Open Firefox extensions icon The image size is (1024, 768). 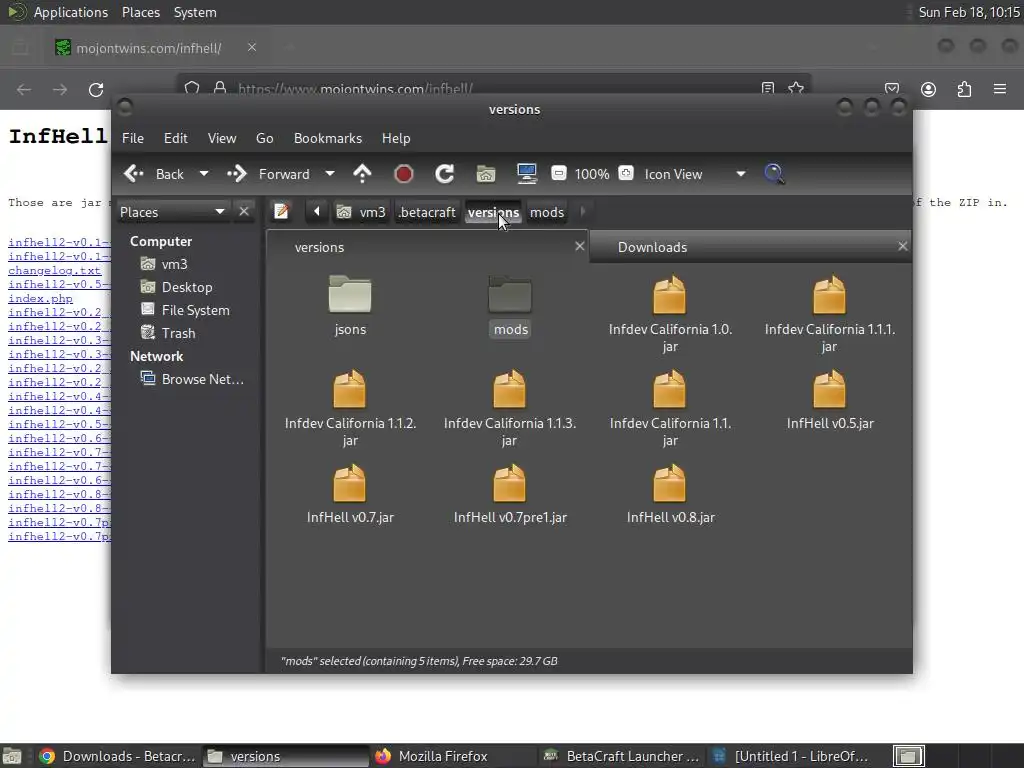click(964, 89)
